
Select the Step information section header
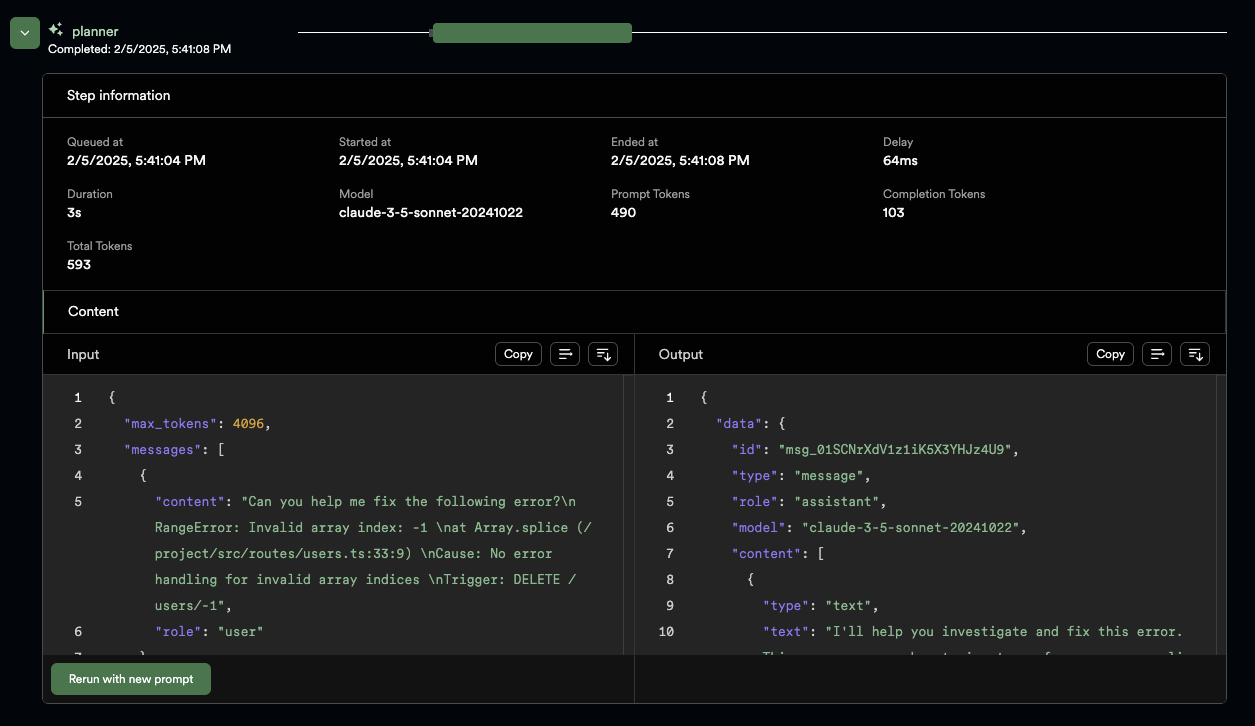pos(119,96)
